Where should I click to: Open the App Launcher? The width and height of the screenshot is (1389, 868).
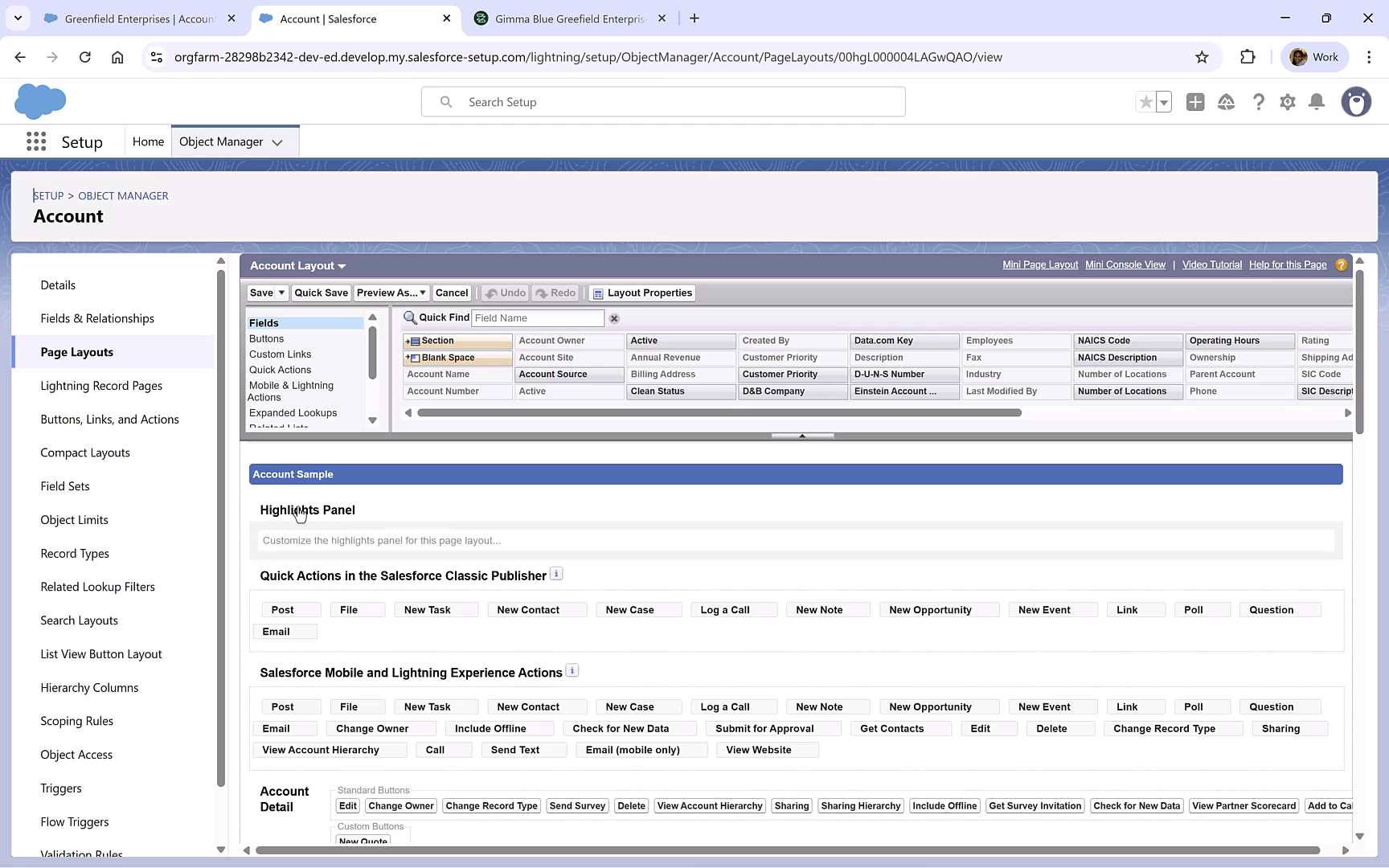[35, 141]
